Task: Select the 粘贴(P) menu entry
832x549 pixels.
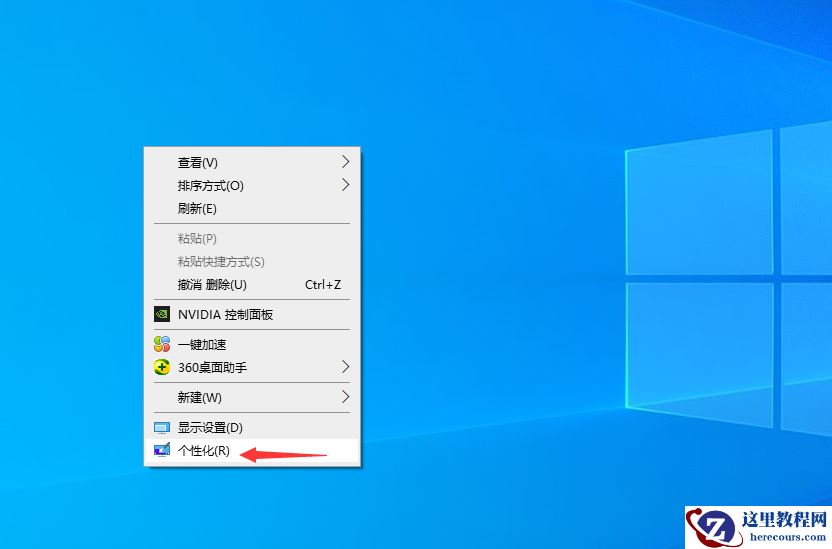Action: (252, 238)
